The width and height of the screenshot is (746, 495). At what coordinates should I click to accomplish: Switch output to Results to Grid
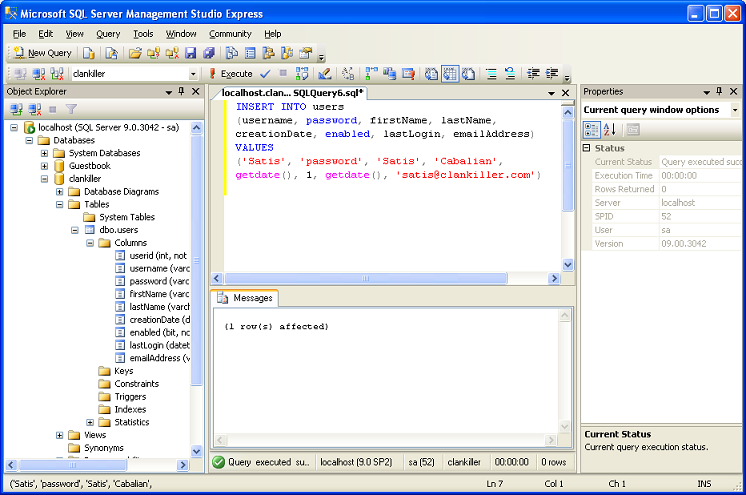pos(450,74)
